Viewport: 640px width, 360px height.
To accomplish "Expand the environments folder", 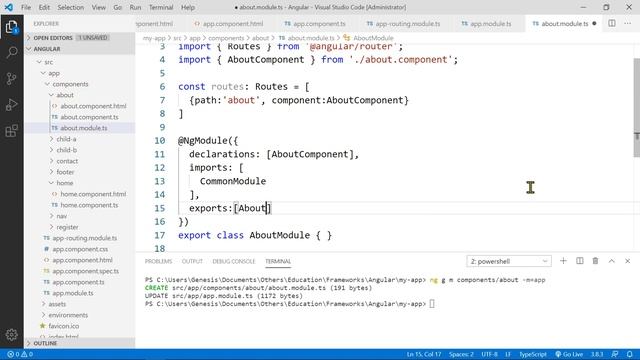I will point(68,315).
